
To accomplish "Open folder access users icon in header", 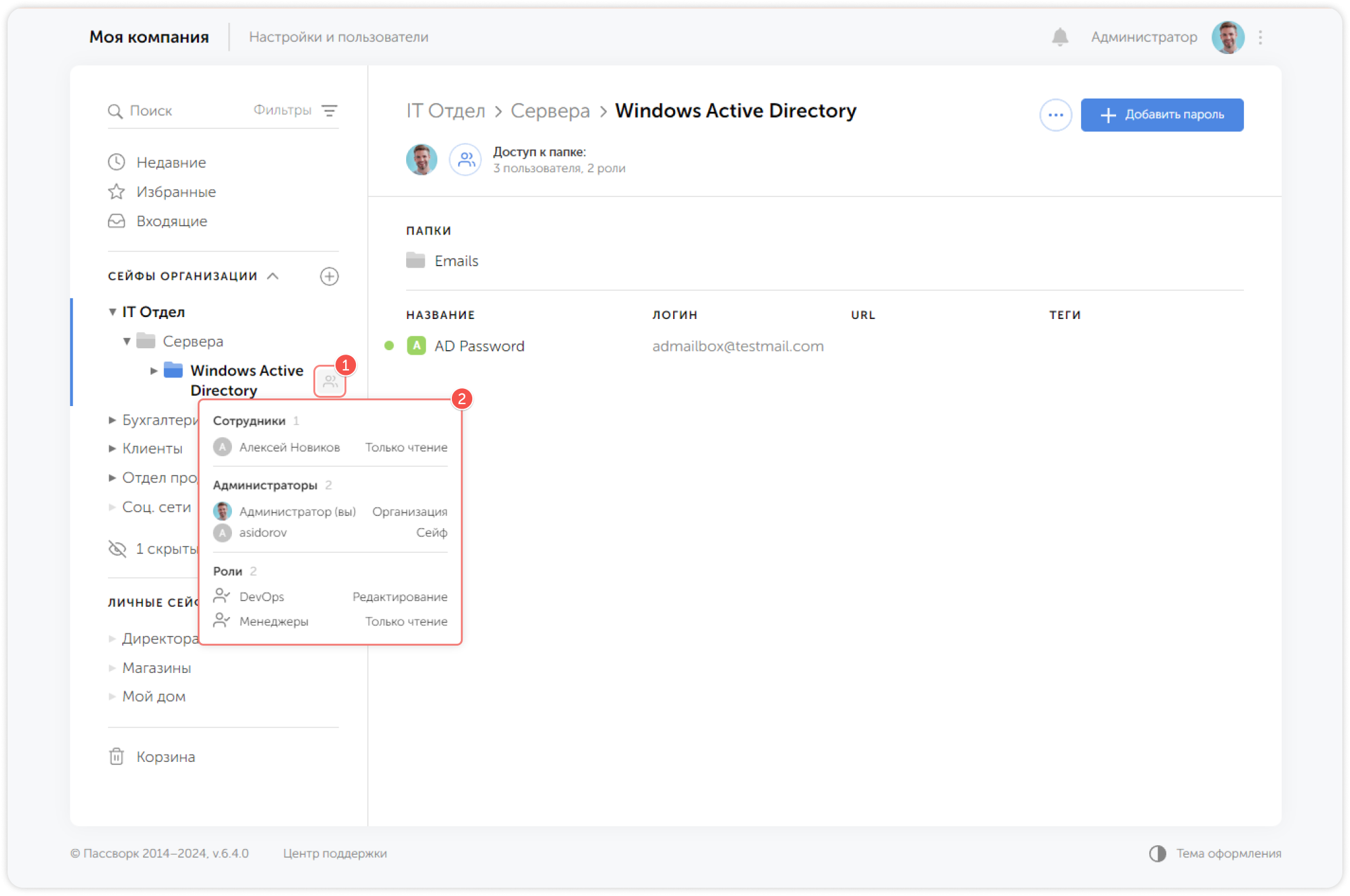I will pyautogui.click(x=465, y=160).
